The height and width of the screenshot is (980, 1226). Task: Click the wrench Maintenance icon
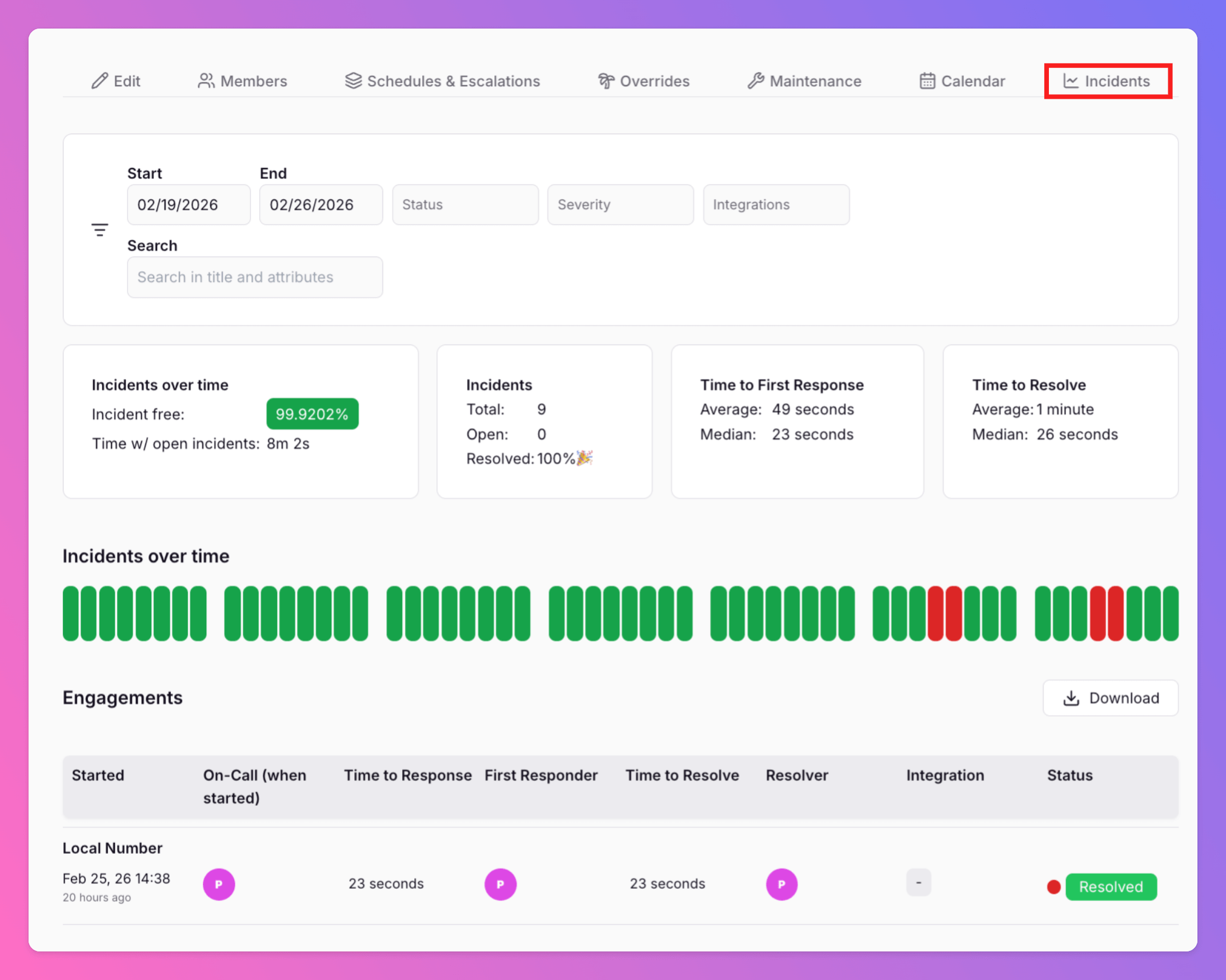[x=755, y=81]
